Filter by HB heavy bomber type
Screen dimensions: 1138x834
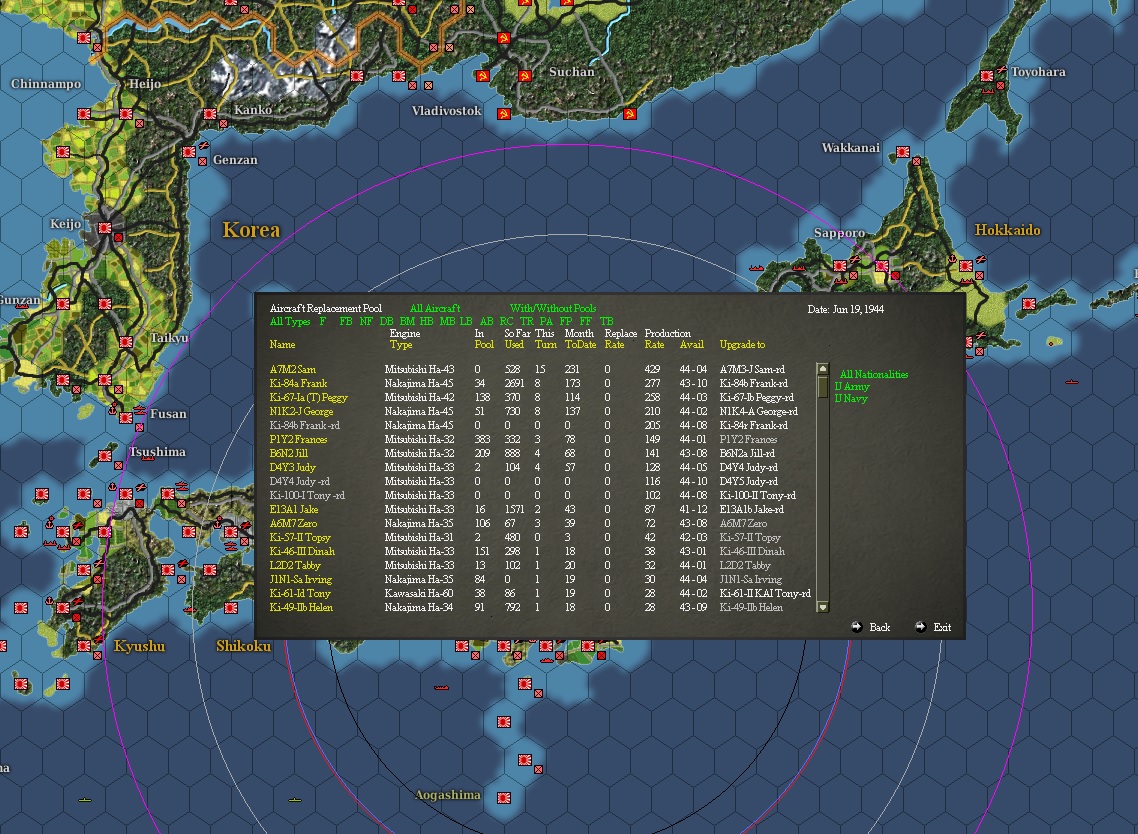[x=426, y=321]
